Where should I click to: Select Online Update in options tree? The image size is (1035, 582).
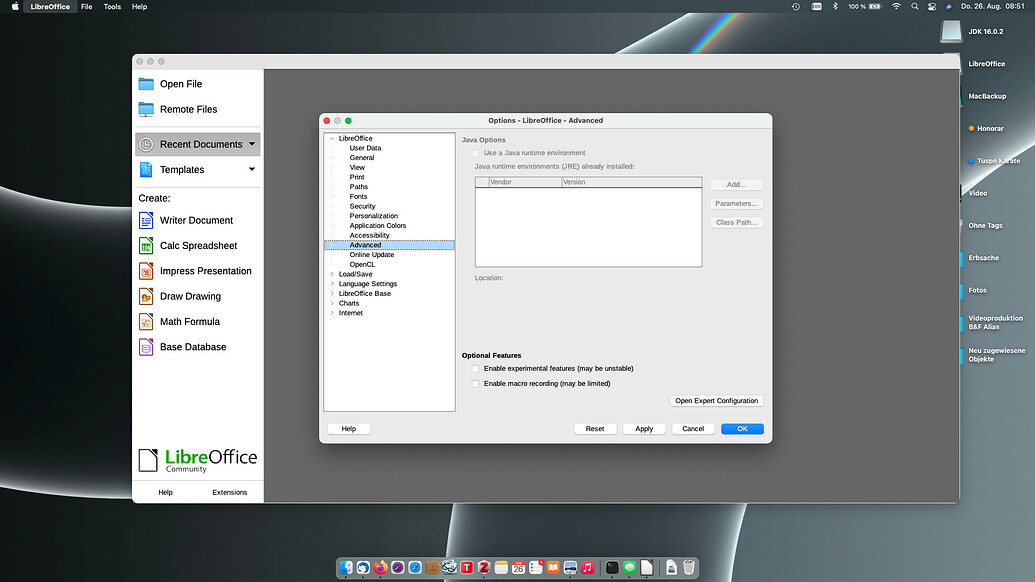click(372, 255)
